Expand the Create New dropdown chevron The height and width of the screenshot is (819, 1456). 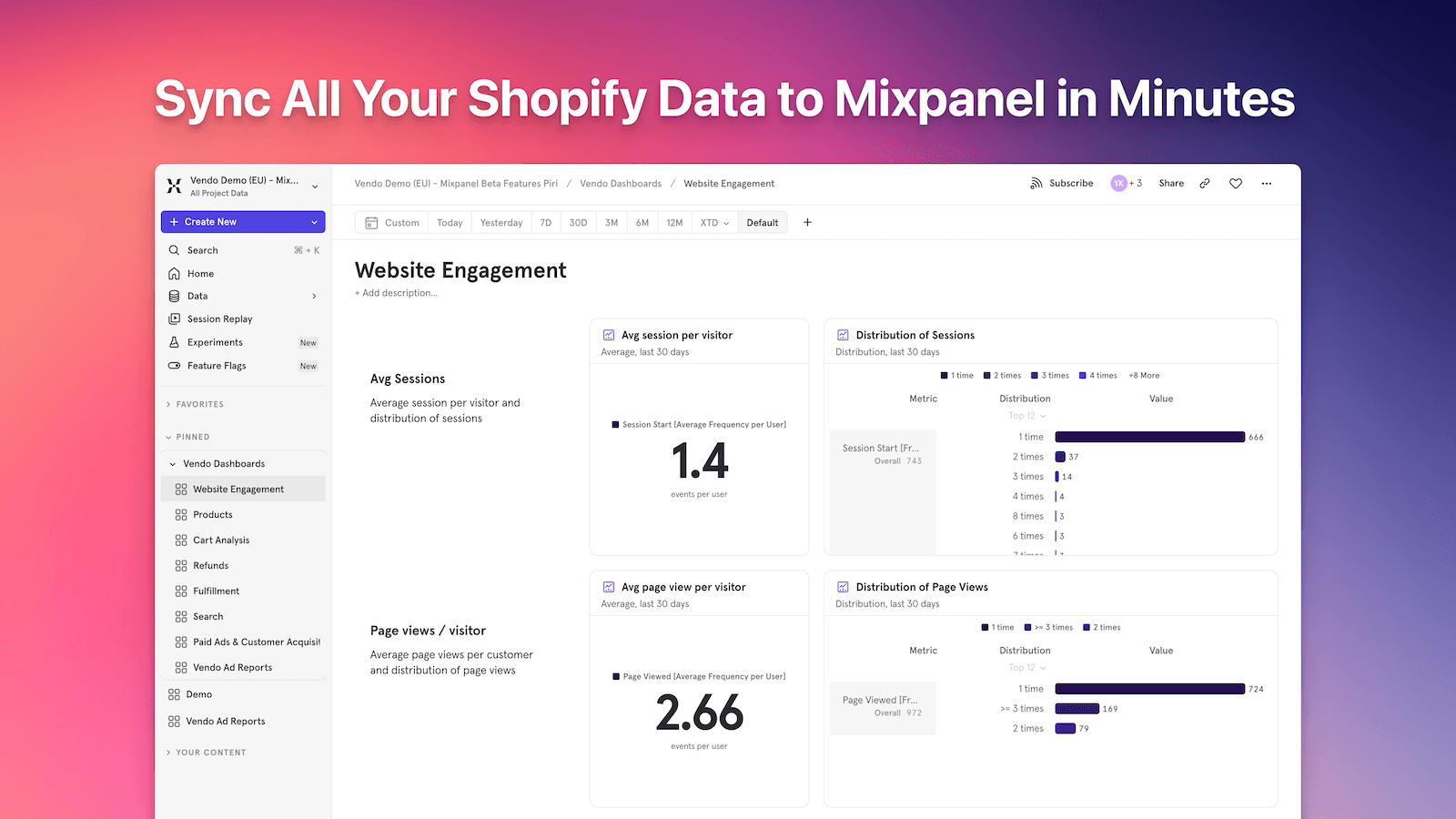tap(313, 221)
